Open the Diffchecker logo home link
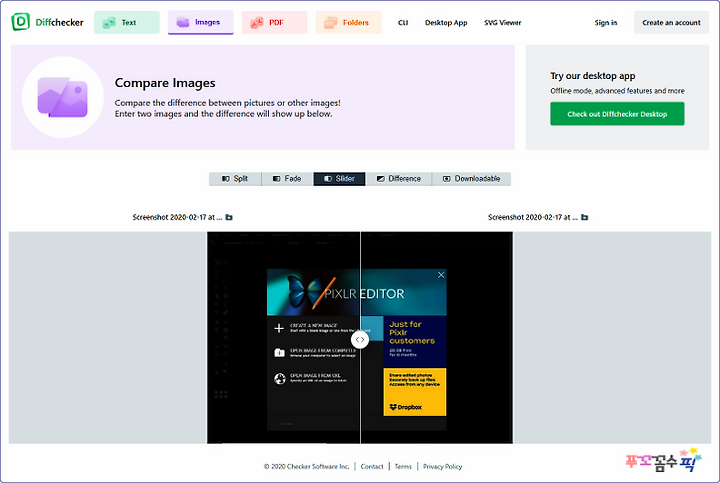Viewport: 720px width, 483px height. pos(48,22)
